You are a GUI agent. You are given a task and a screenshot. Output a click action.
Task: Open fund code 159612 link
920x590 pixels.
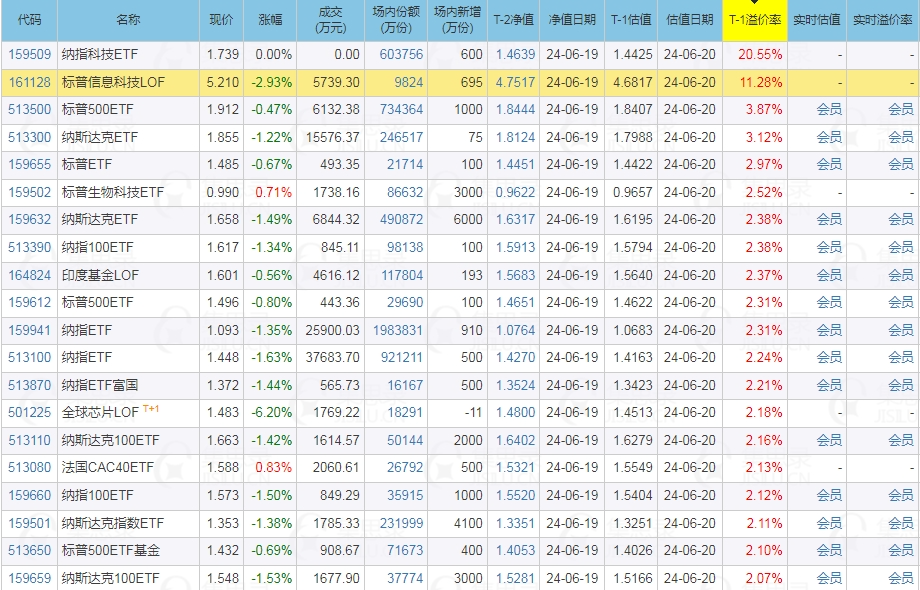click(29, 302)
